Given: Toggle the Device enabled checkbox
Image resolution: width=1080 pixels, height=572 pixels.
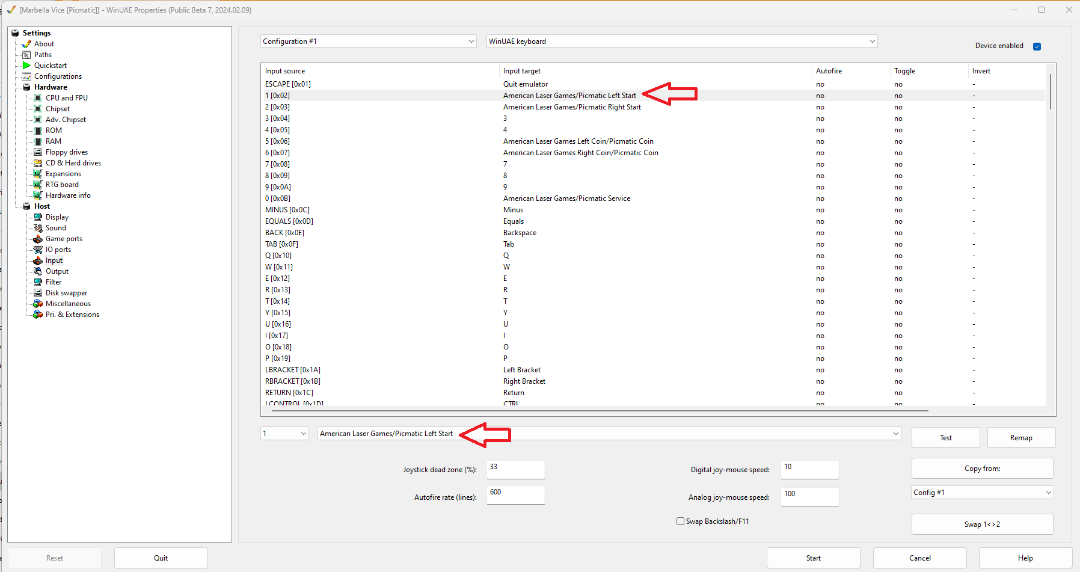Looking at the screenshot, I should click(1037, 46).
